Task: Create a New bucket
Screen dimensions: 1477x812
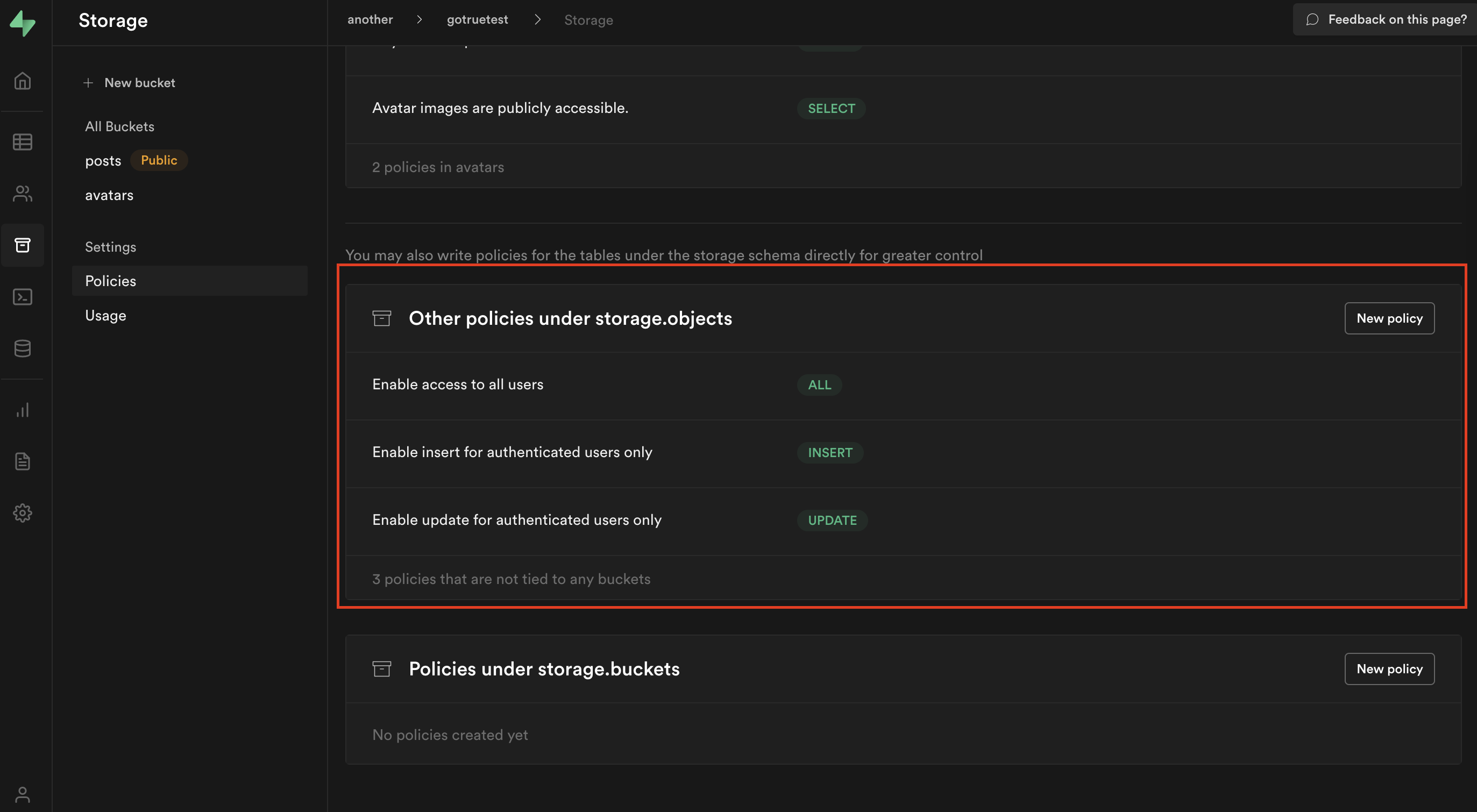Action: pos(130,83)
